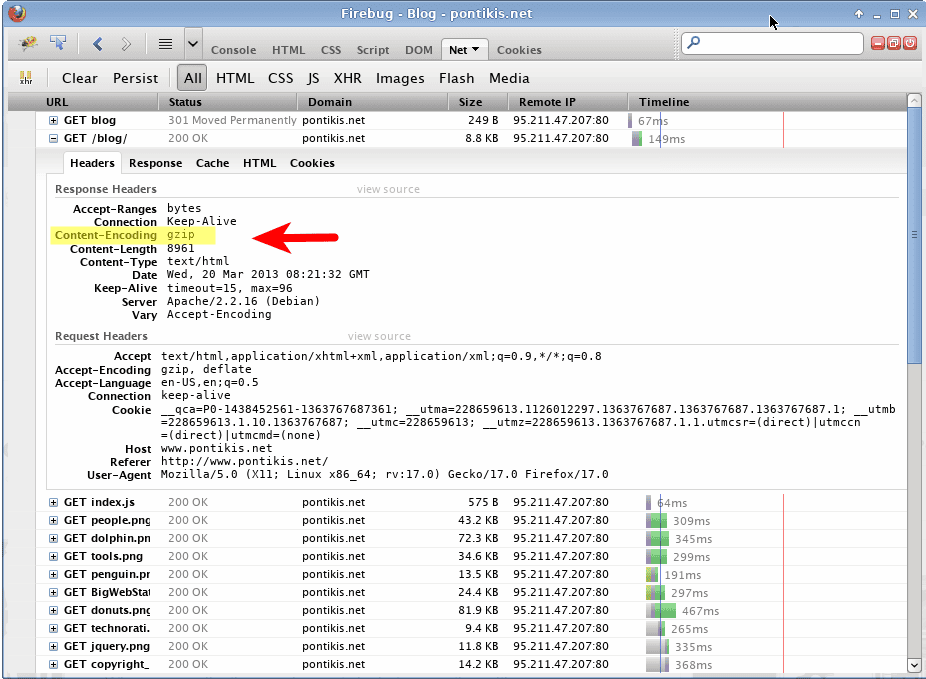Expand the GET technorati request
Screen dimensions: 926x679
coord(53,628)
